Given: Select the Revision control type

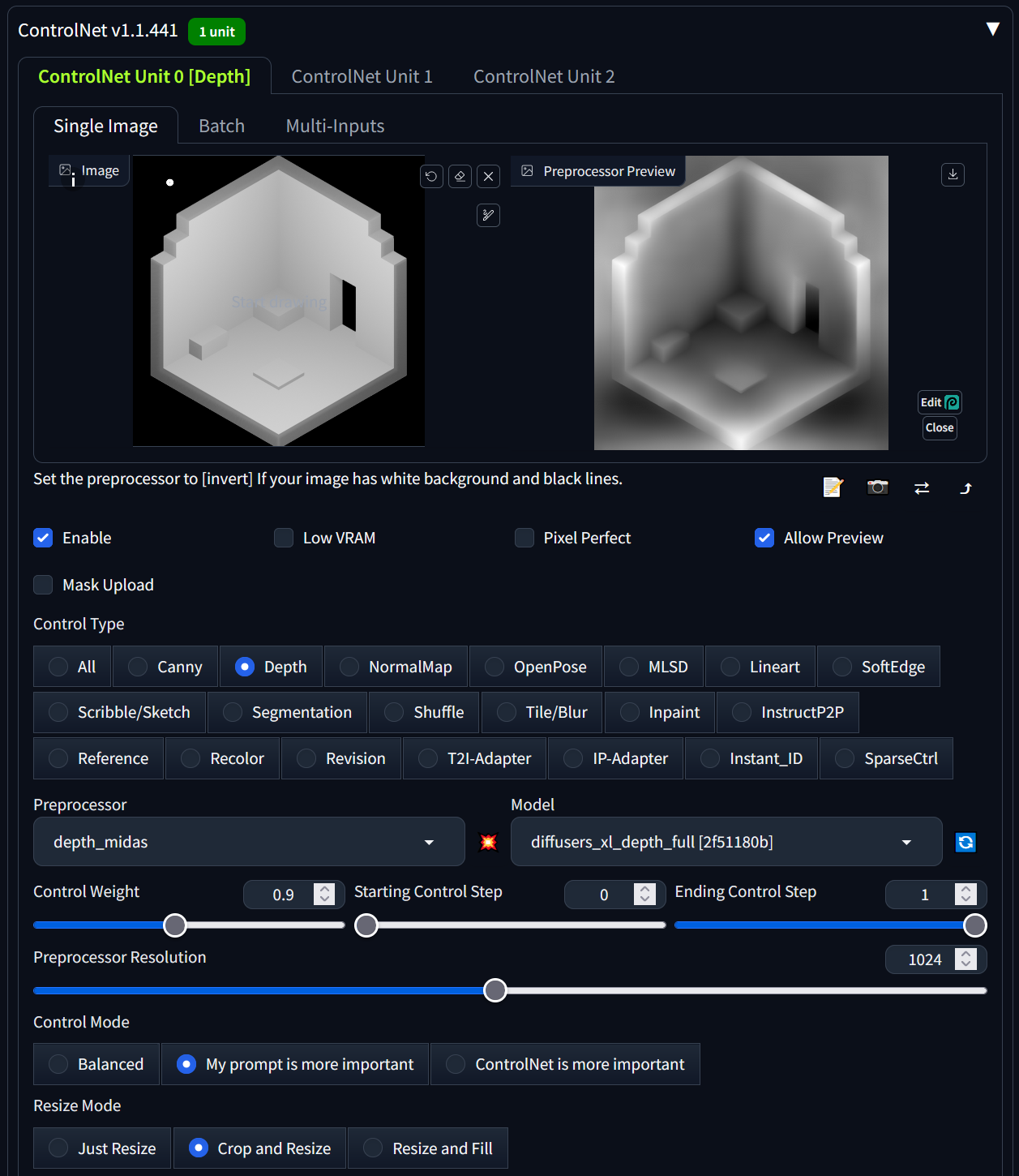Looking at the screenshot, I should 340,758.
